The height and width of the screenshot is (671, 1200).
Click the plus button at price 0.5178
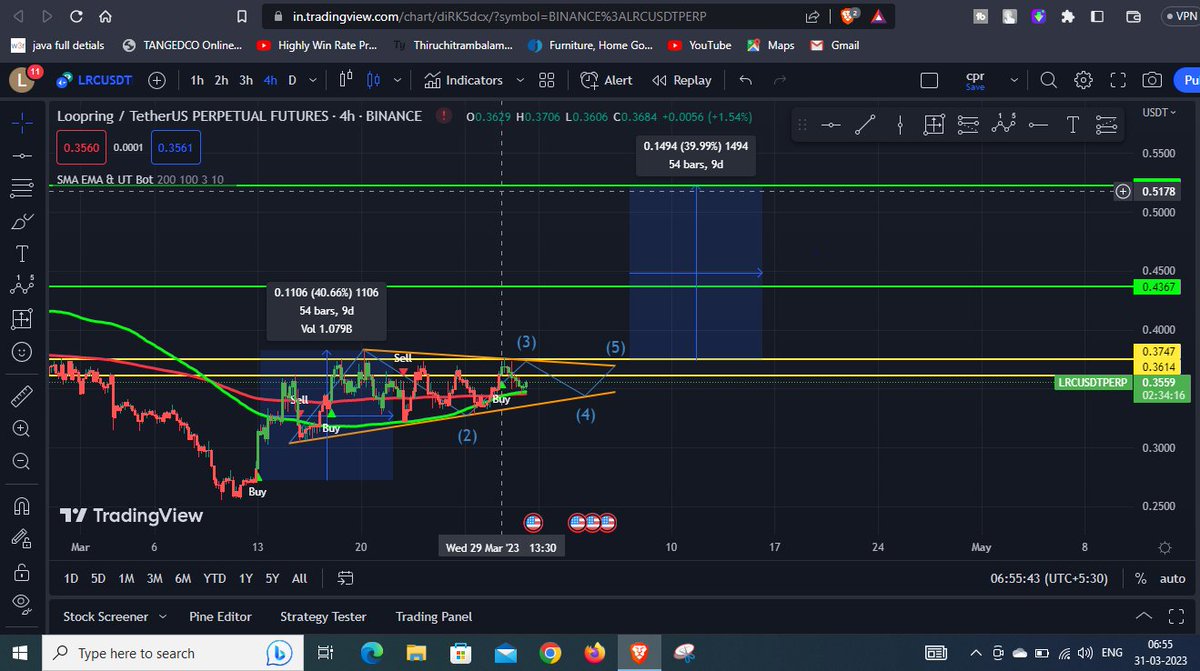[x=1123, y=190]
